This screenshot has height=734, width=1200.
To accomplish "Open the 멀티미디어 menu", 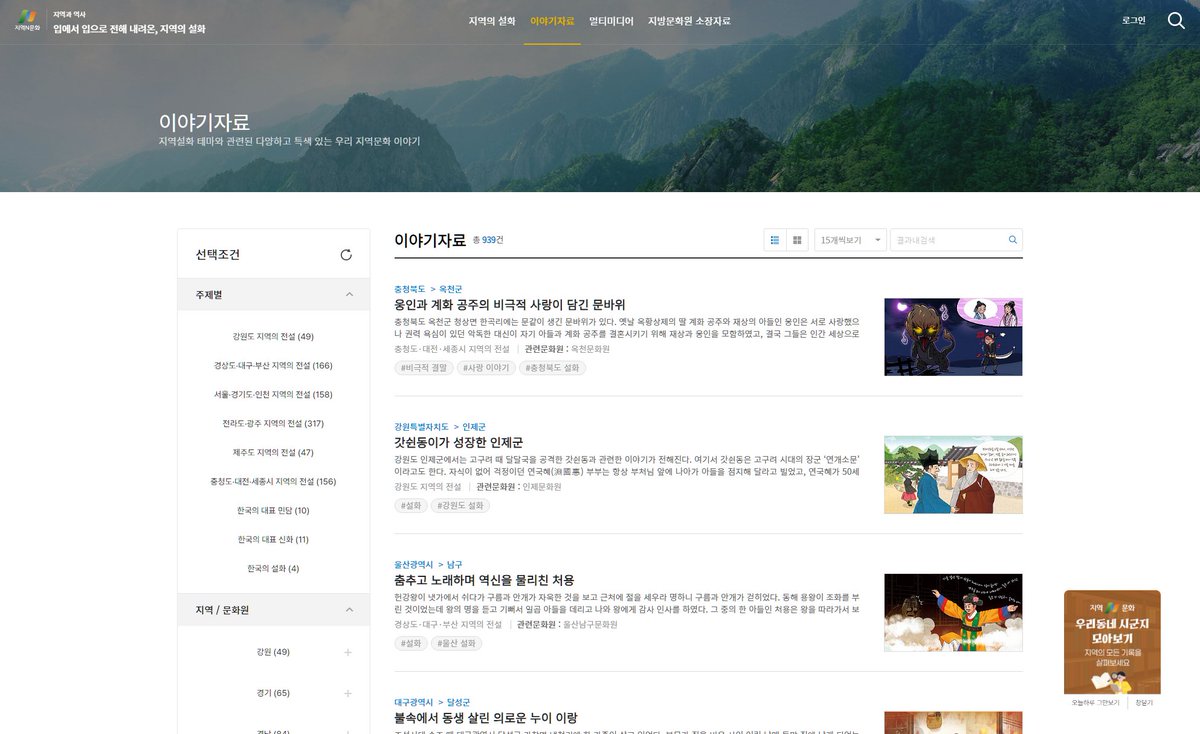I will pos(611,21).
